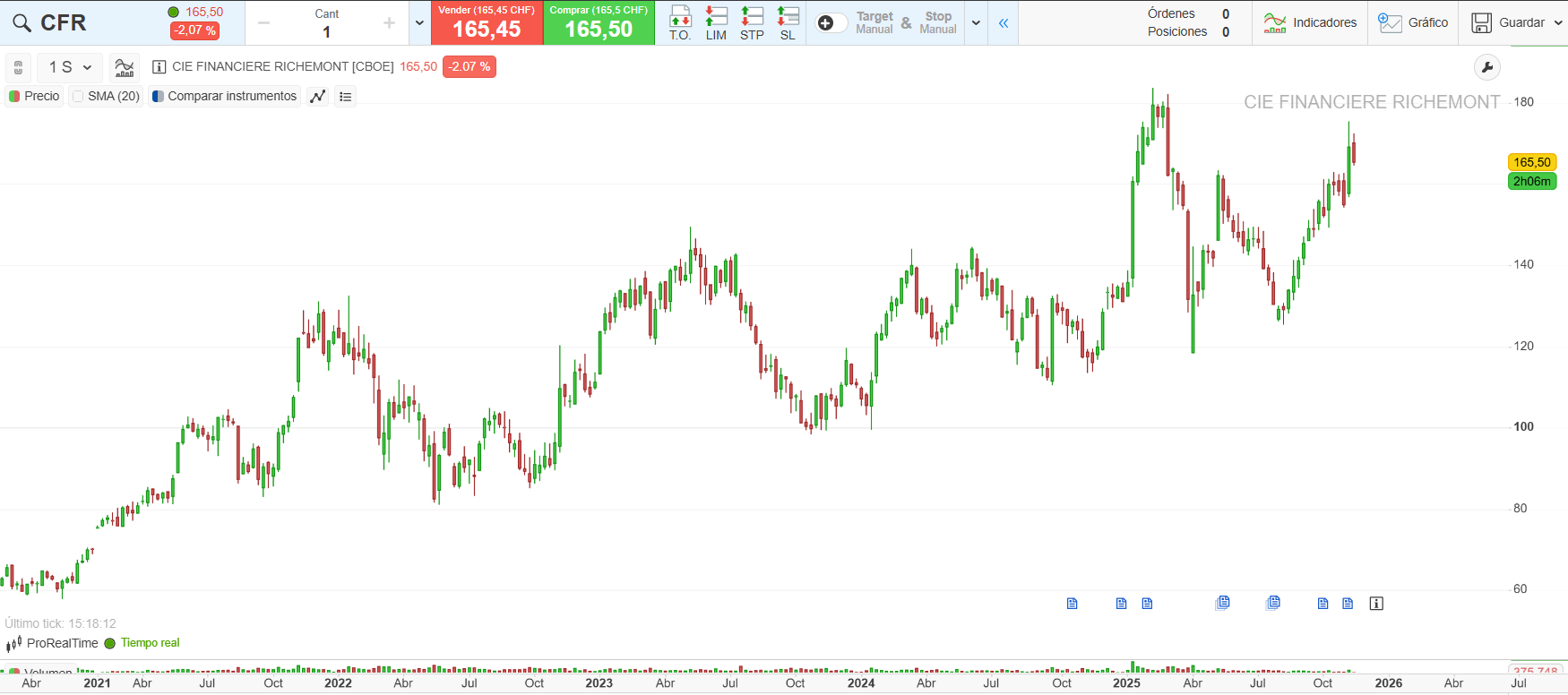Open the list icon next to Comparar
The height and width of the screenshot is (695, 1568).
346,97
